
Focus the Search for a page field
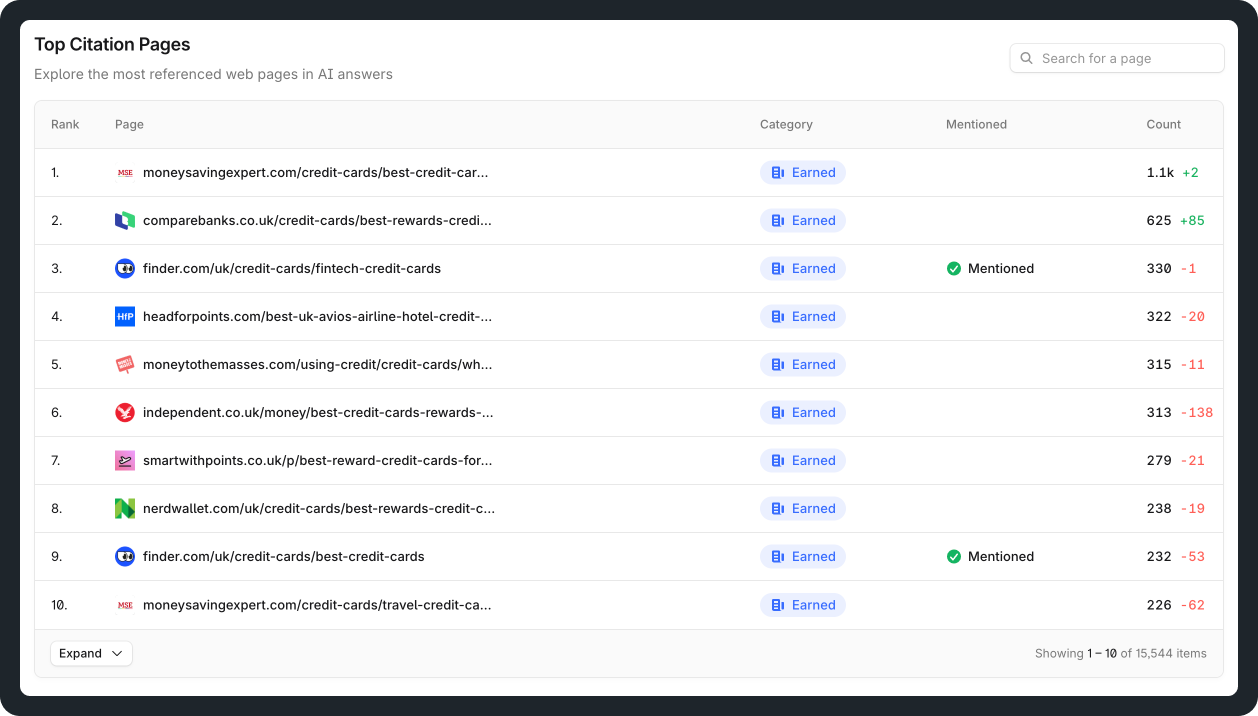[1117, 58]
